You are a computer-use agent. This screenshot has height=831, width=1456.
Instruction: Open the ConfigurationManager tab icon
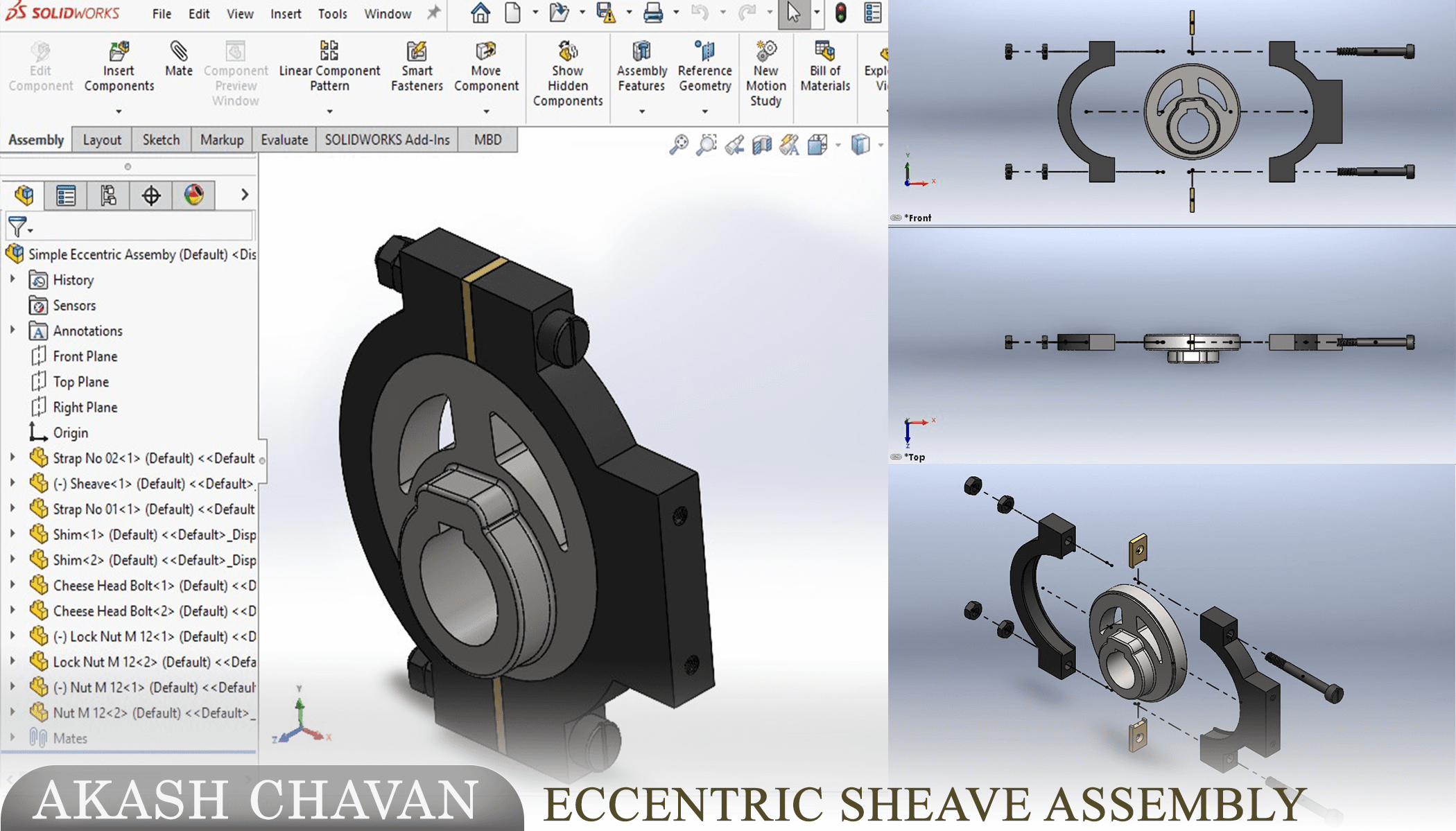[x=108, y=195]
